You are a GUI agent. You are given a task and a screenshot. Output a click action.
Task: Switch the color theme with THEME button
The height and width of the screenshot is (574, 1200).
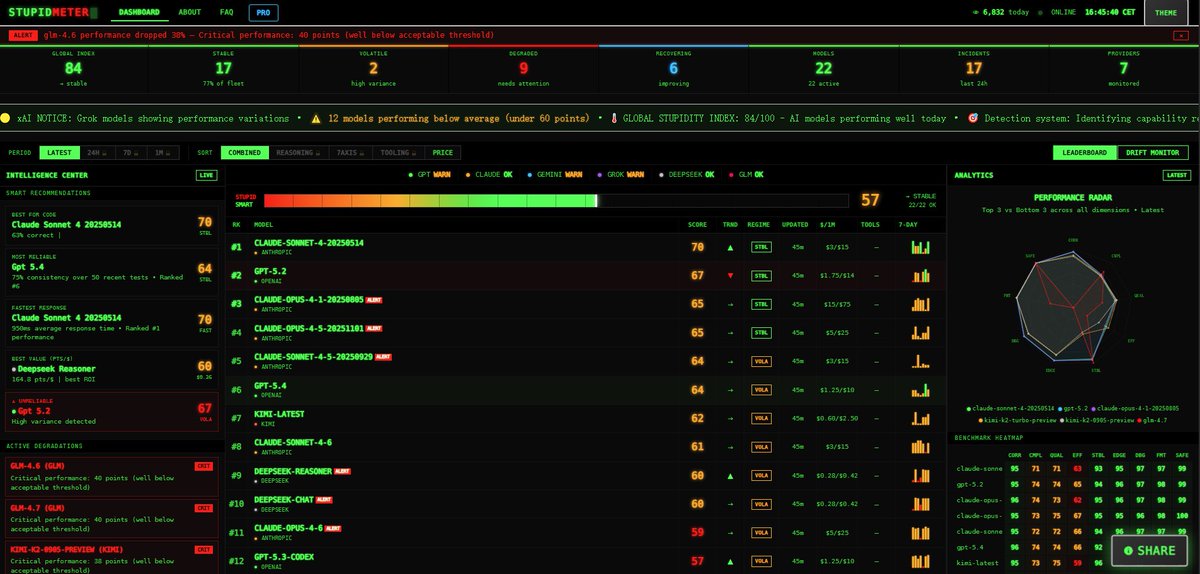click(1166, 13)
